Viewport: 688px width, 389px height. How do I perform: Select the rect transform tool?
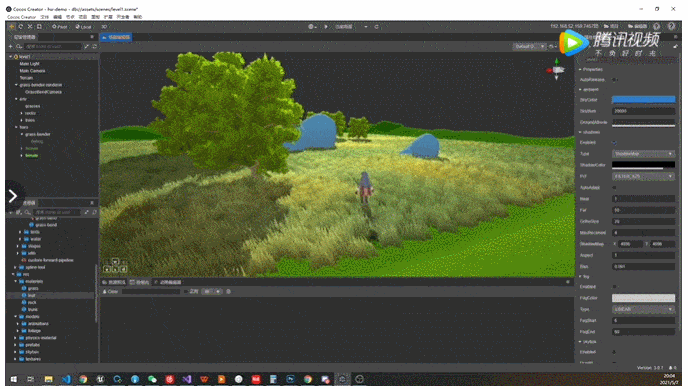[39, 27]
